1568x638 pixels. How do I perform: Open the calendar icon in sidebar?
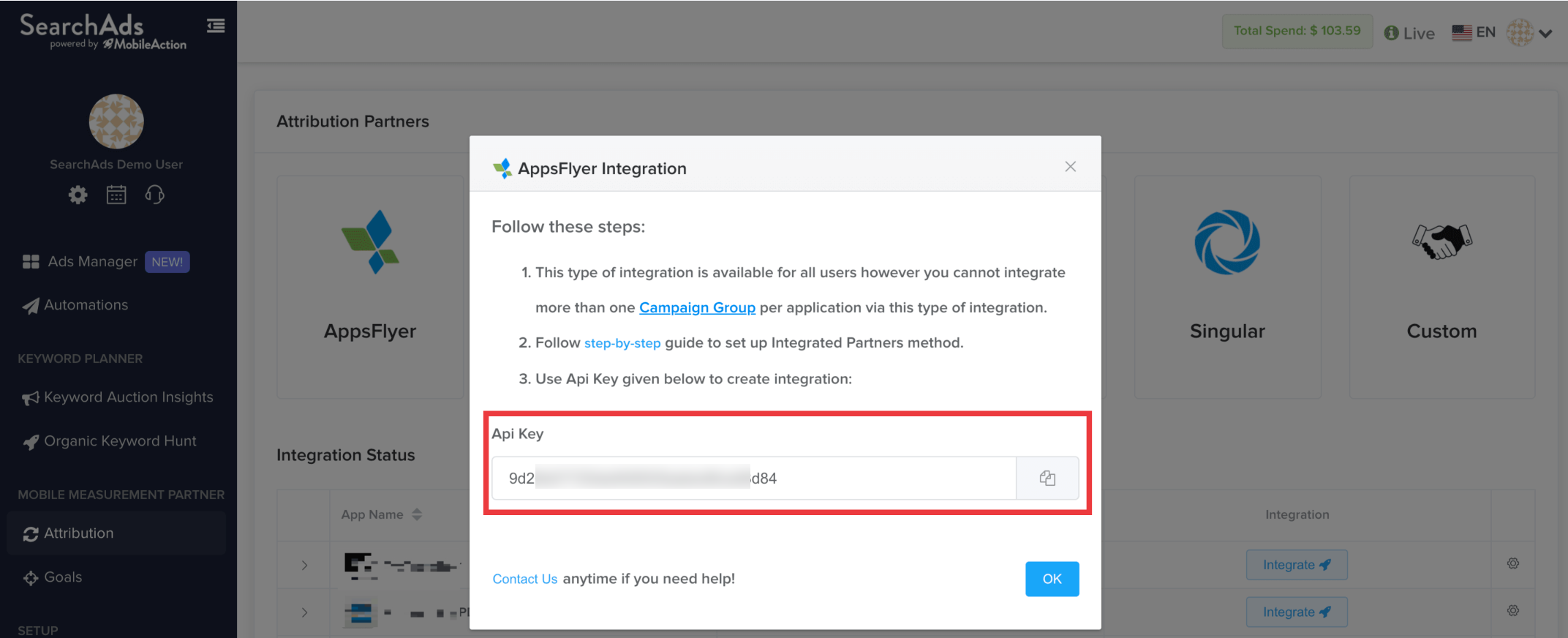(x=116, y=195)
